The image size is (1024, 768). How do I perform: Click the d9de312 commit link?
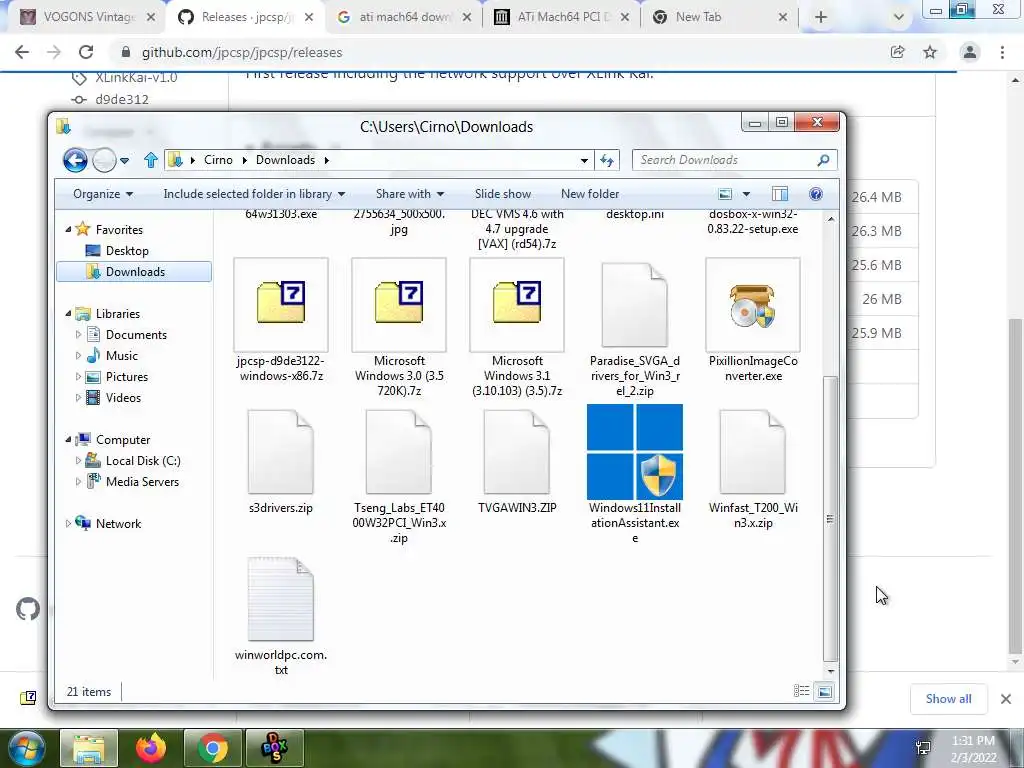pos(121,99)
